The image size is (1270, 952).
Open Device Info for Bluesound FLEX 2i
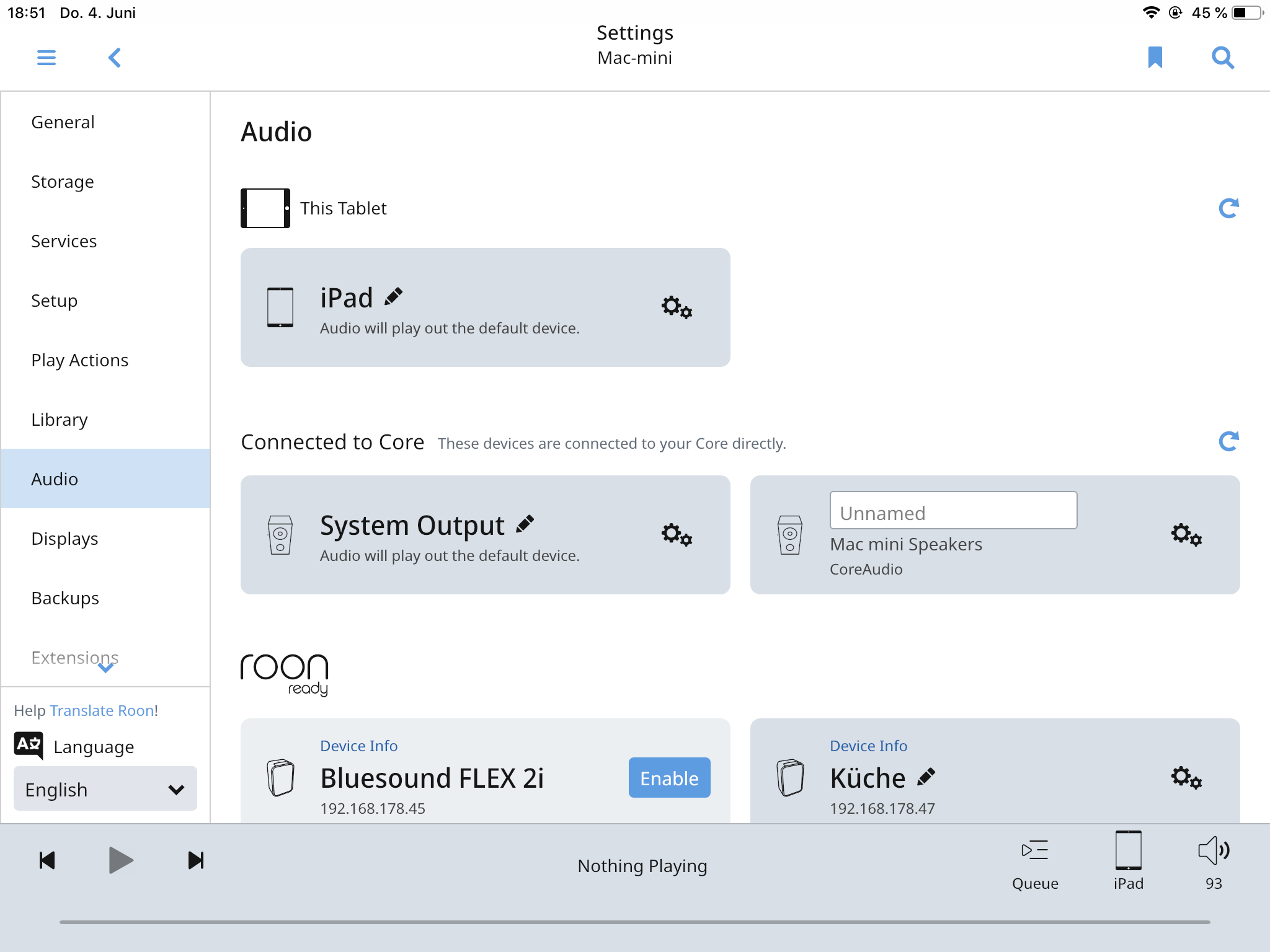click(358, 746)
